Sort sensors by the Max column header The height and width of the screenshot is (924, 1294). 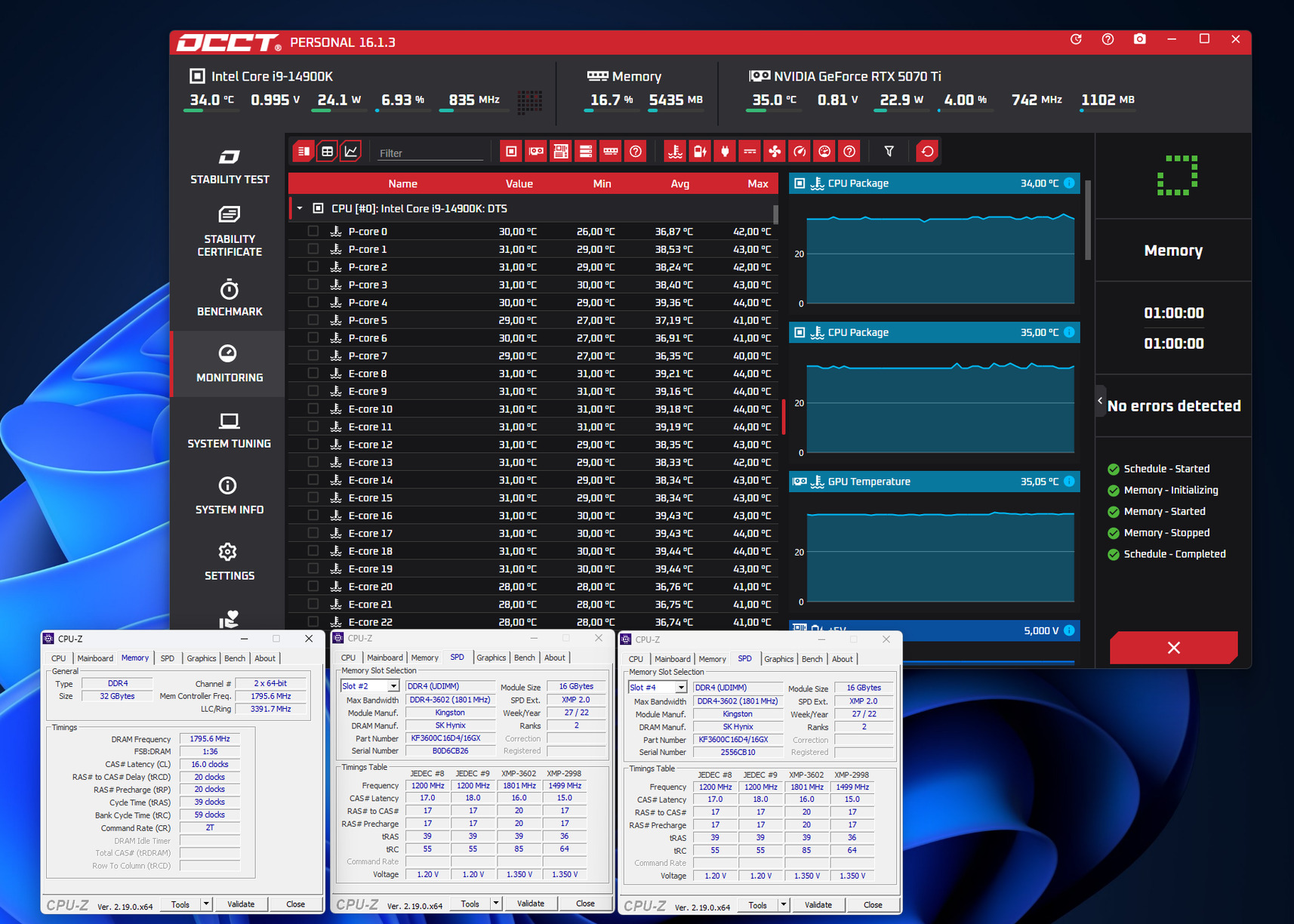(758, 183)
